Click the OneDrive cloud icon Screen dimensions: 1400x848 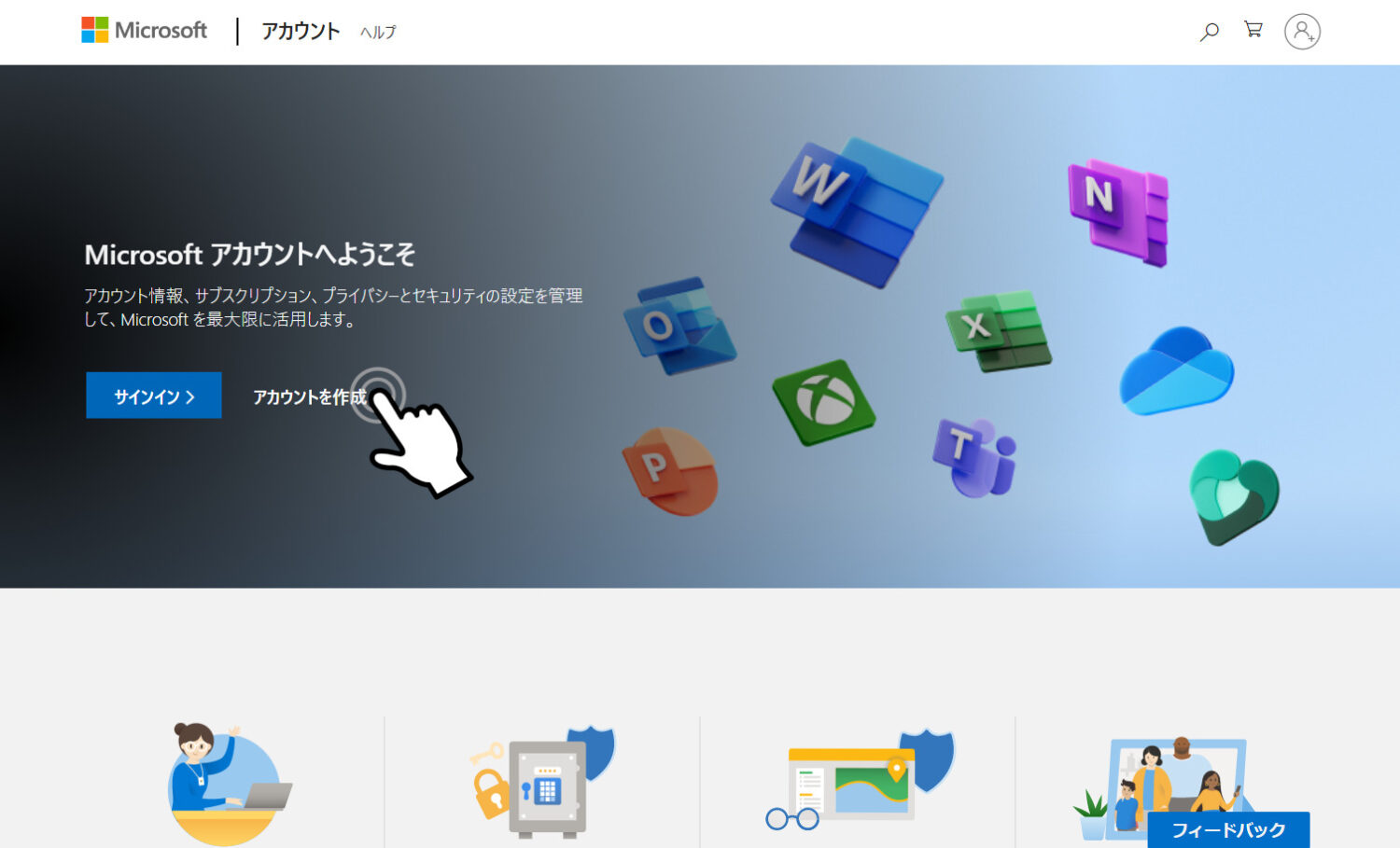pyautogui.click(x=1177, y=370)
